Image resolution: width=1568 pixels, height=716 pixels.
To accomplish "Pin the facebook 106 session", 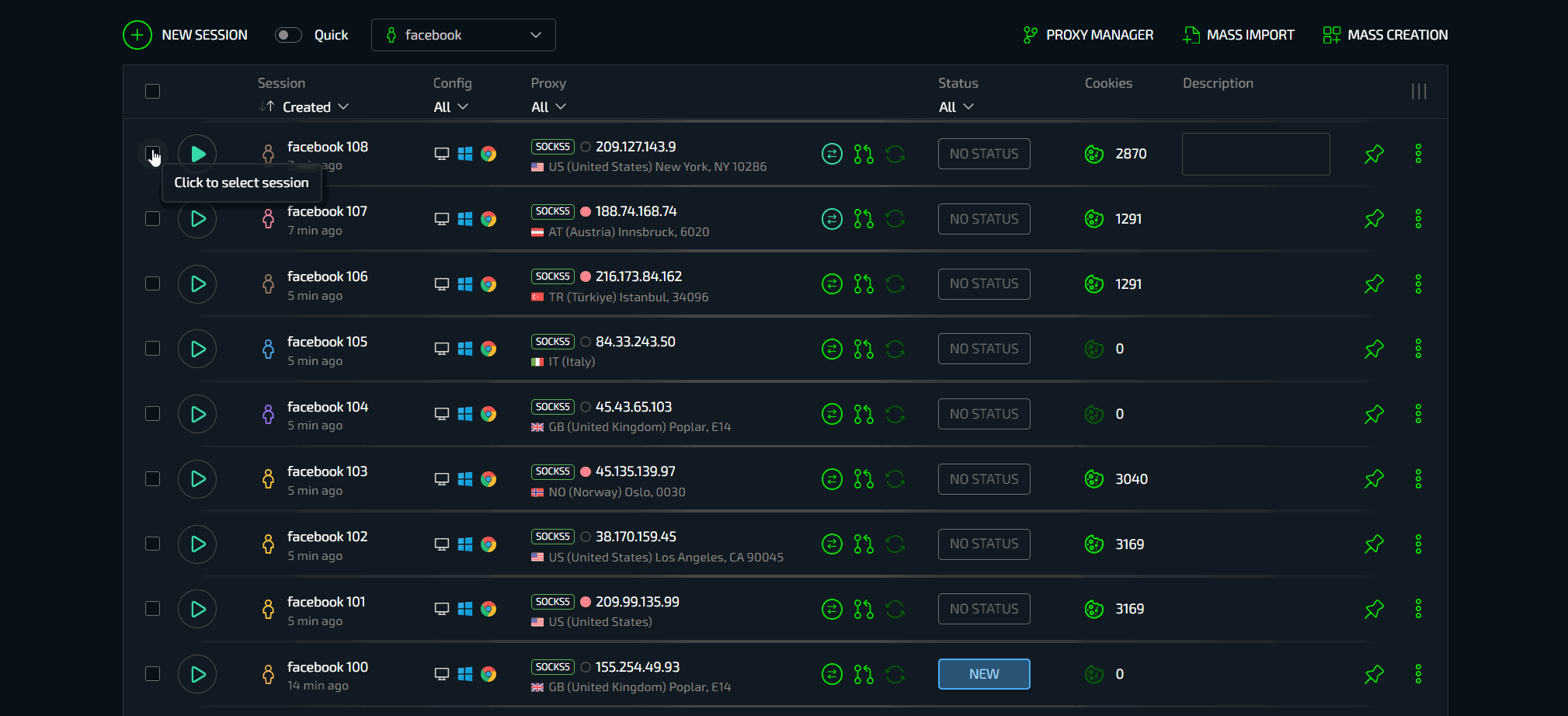I will click(1374, 284).
